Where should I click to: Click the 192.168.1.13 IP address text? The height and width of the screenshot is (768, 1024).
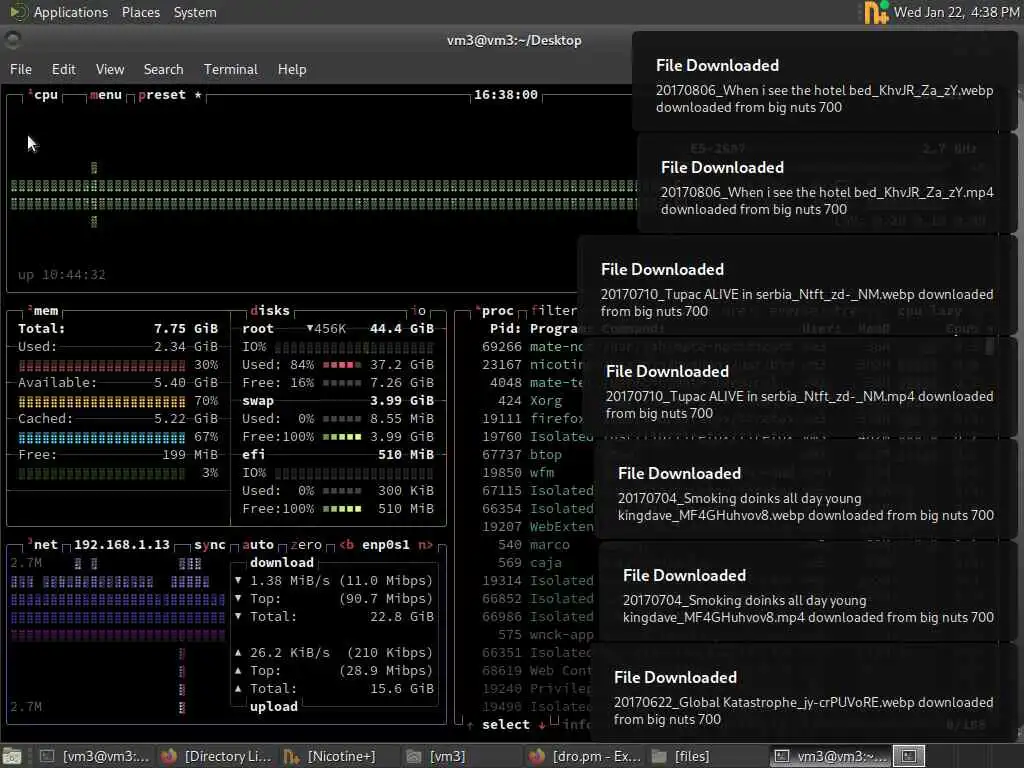[x=121, y=545]
